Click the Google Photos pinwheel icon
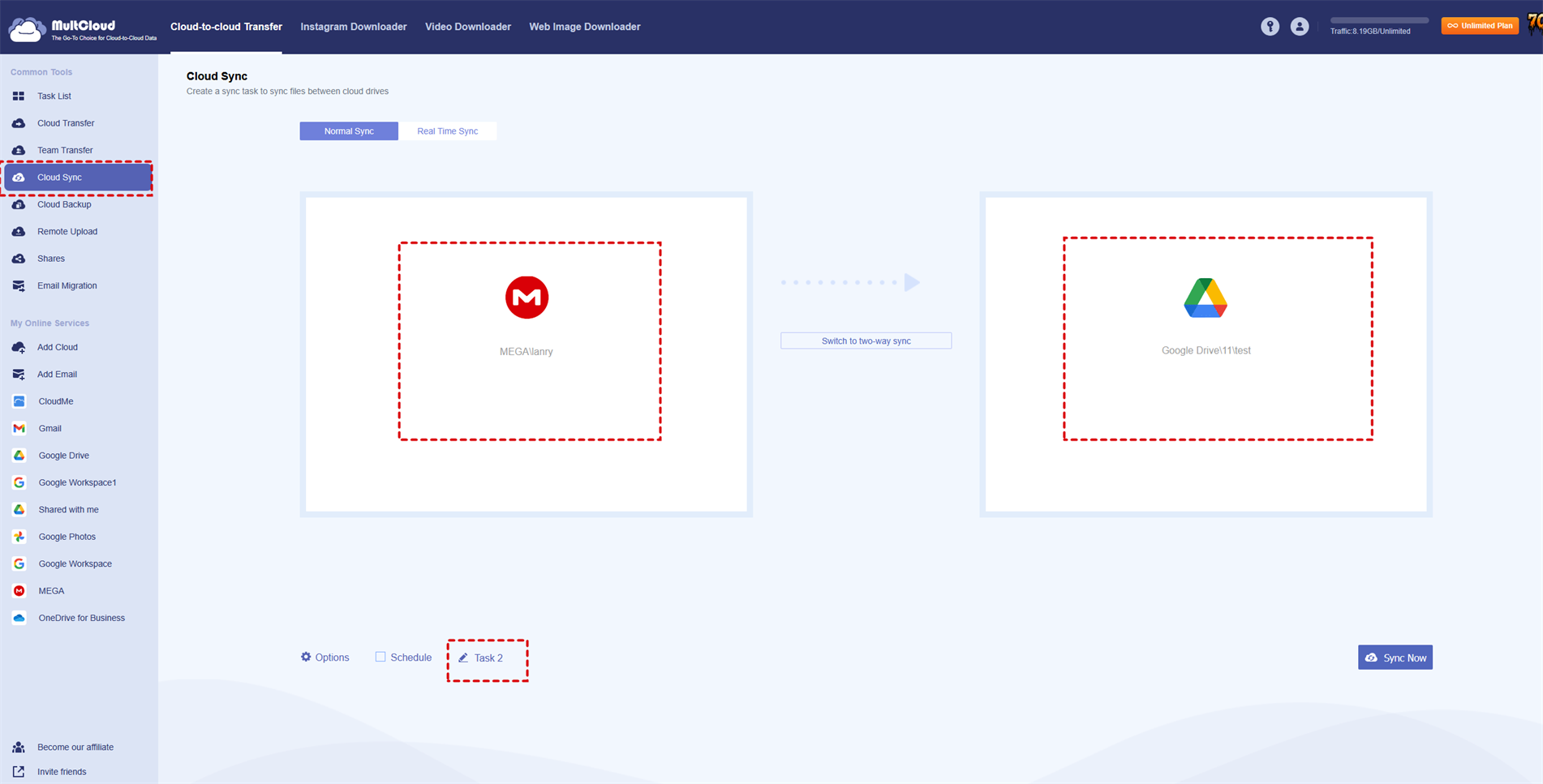The height and width of the screenshot is (784, 1543). [19, 537]
